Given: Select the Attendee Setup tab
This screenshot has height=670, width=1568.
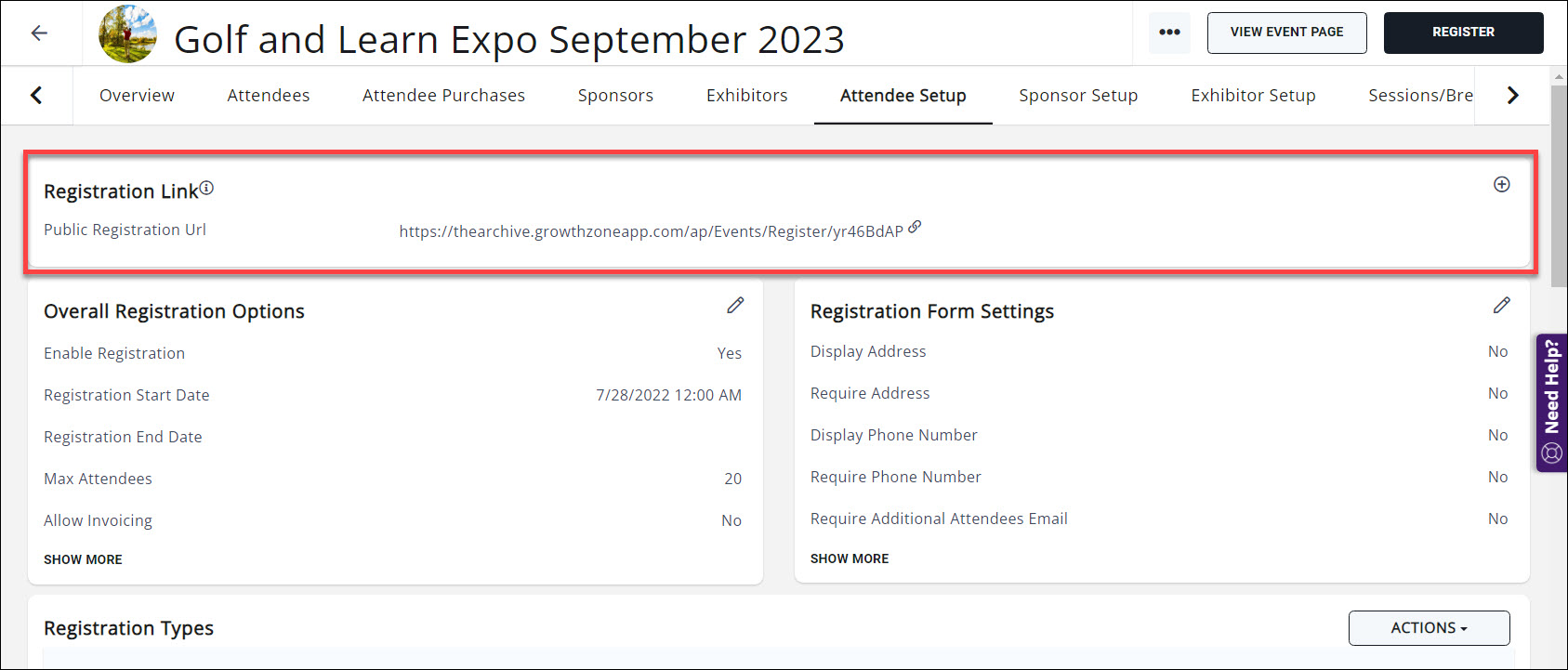Looking at the screenshot, I should tap(903, 96).
